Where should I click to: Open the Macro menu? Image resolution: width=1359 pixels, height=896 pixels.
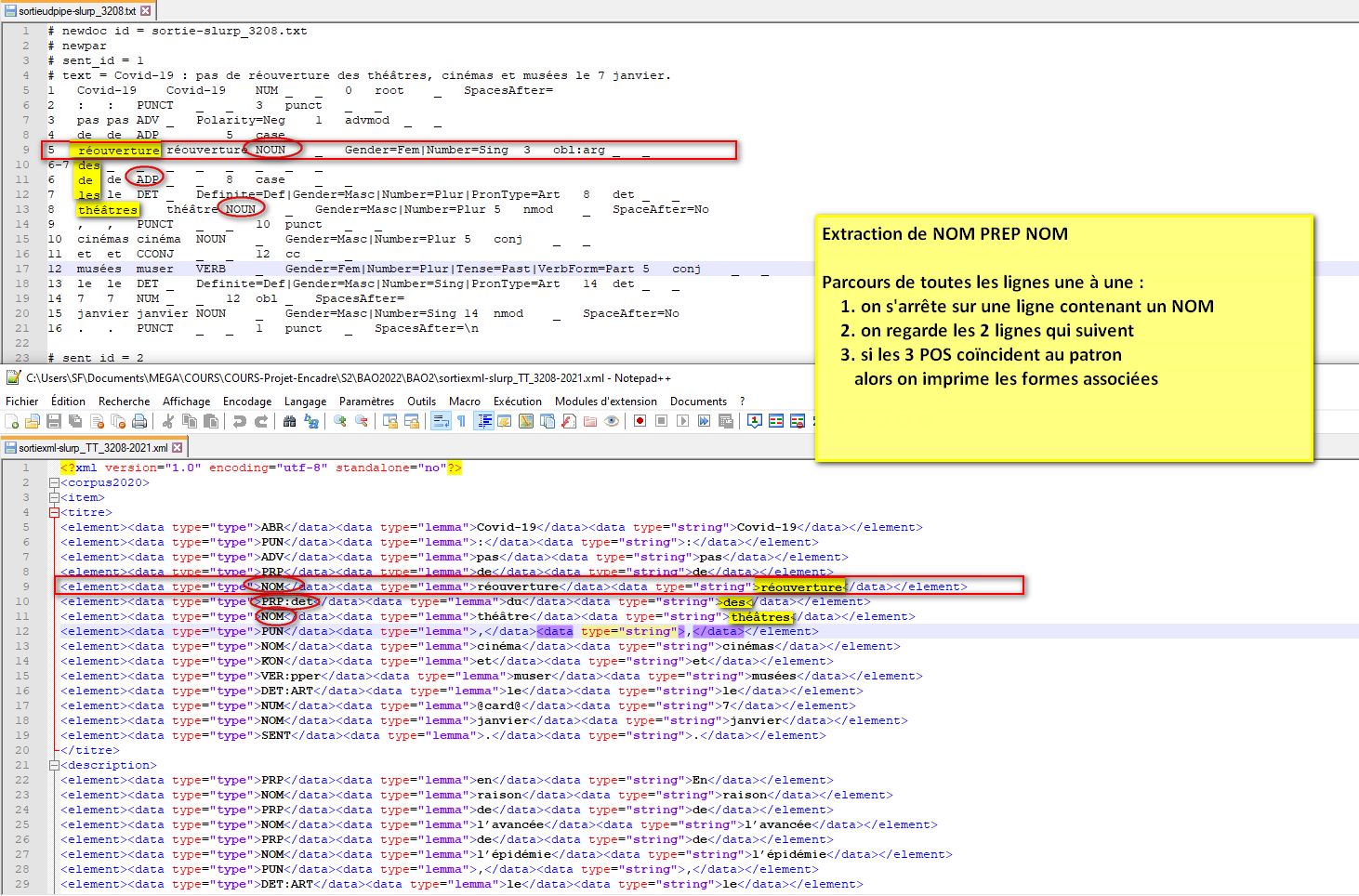pyautogui.click(x=465, y=402)
